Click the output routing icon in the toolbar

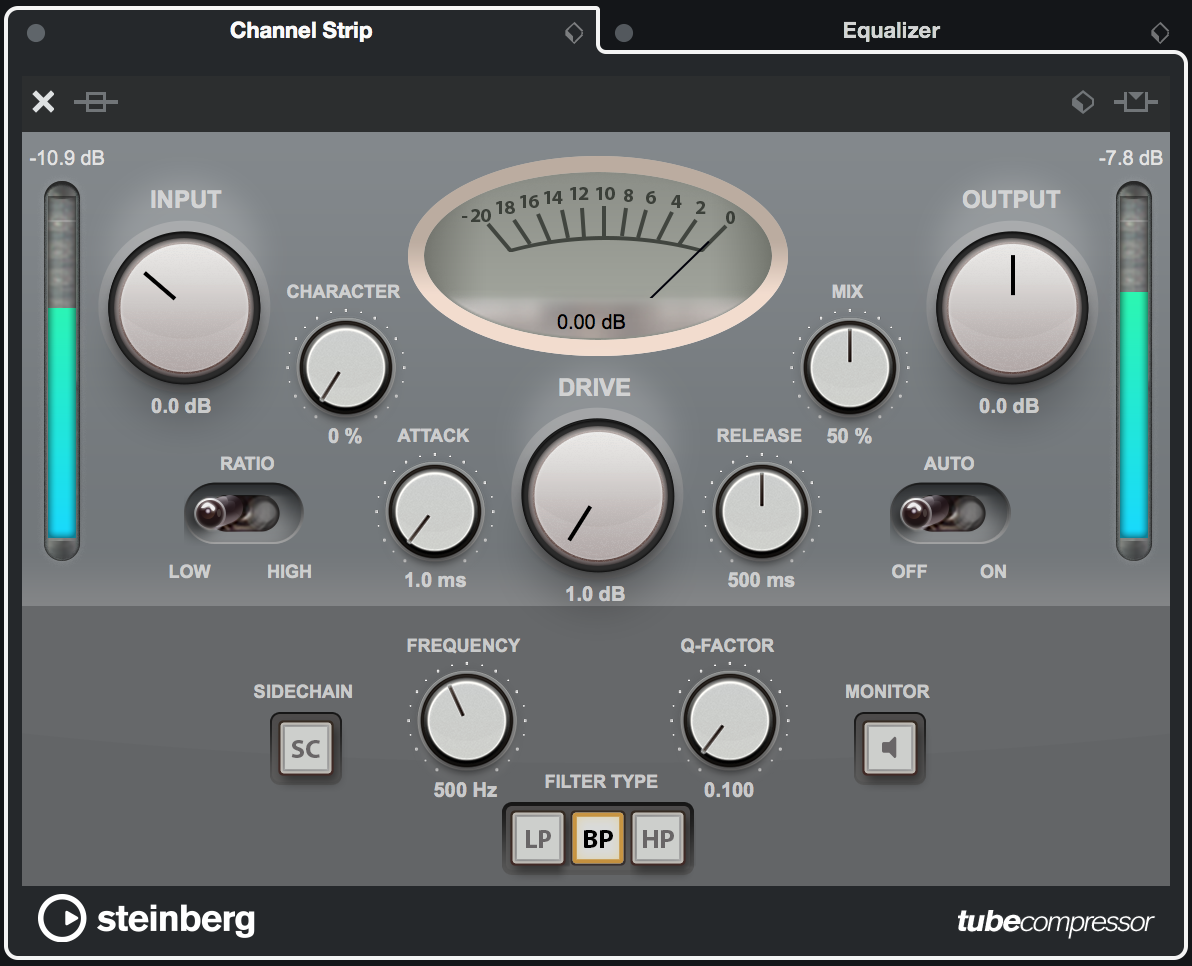click(1136, 102)
